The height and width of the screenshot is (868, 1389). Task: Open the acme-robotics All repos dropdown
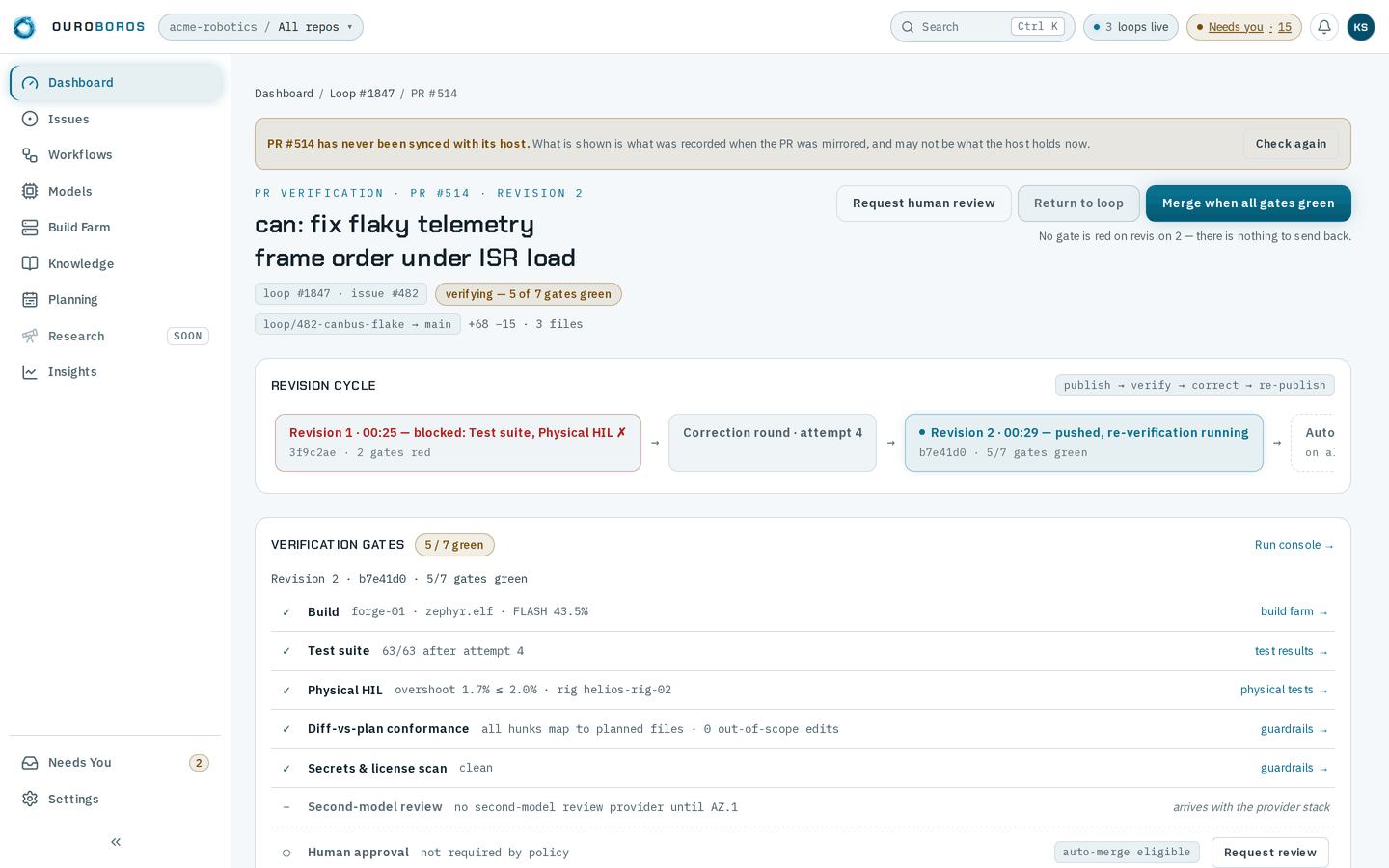click(x=260, y=27)
